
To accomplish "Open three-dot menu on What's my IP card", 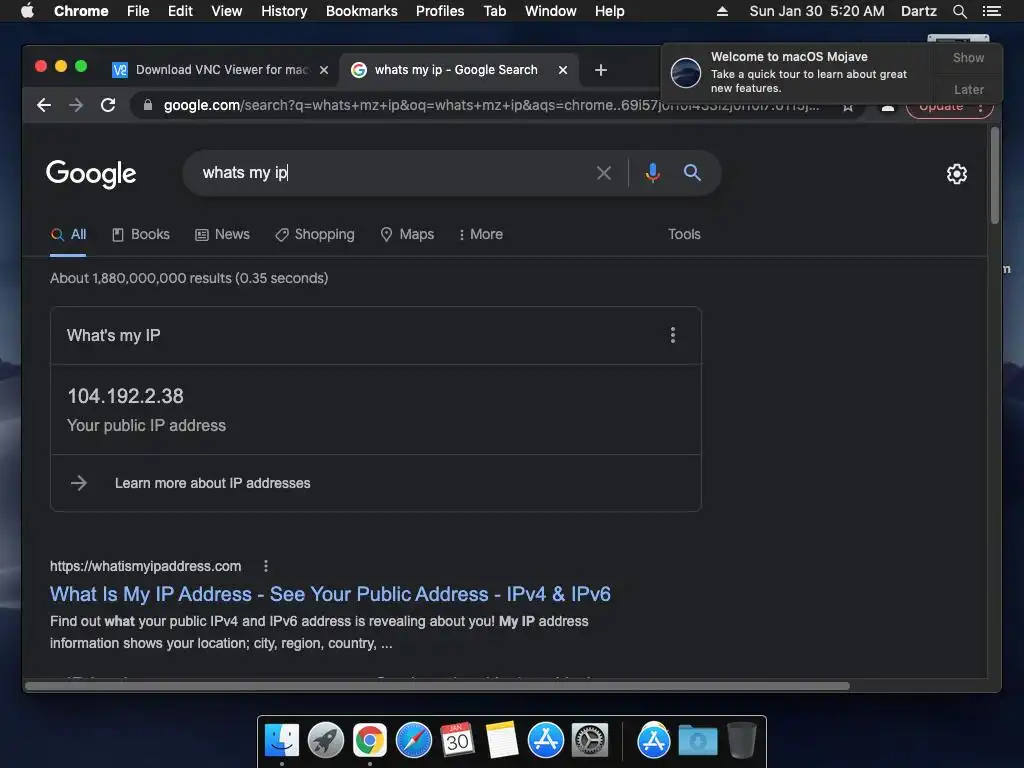I will (673, 335).
